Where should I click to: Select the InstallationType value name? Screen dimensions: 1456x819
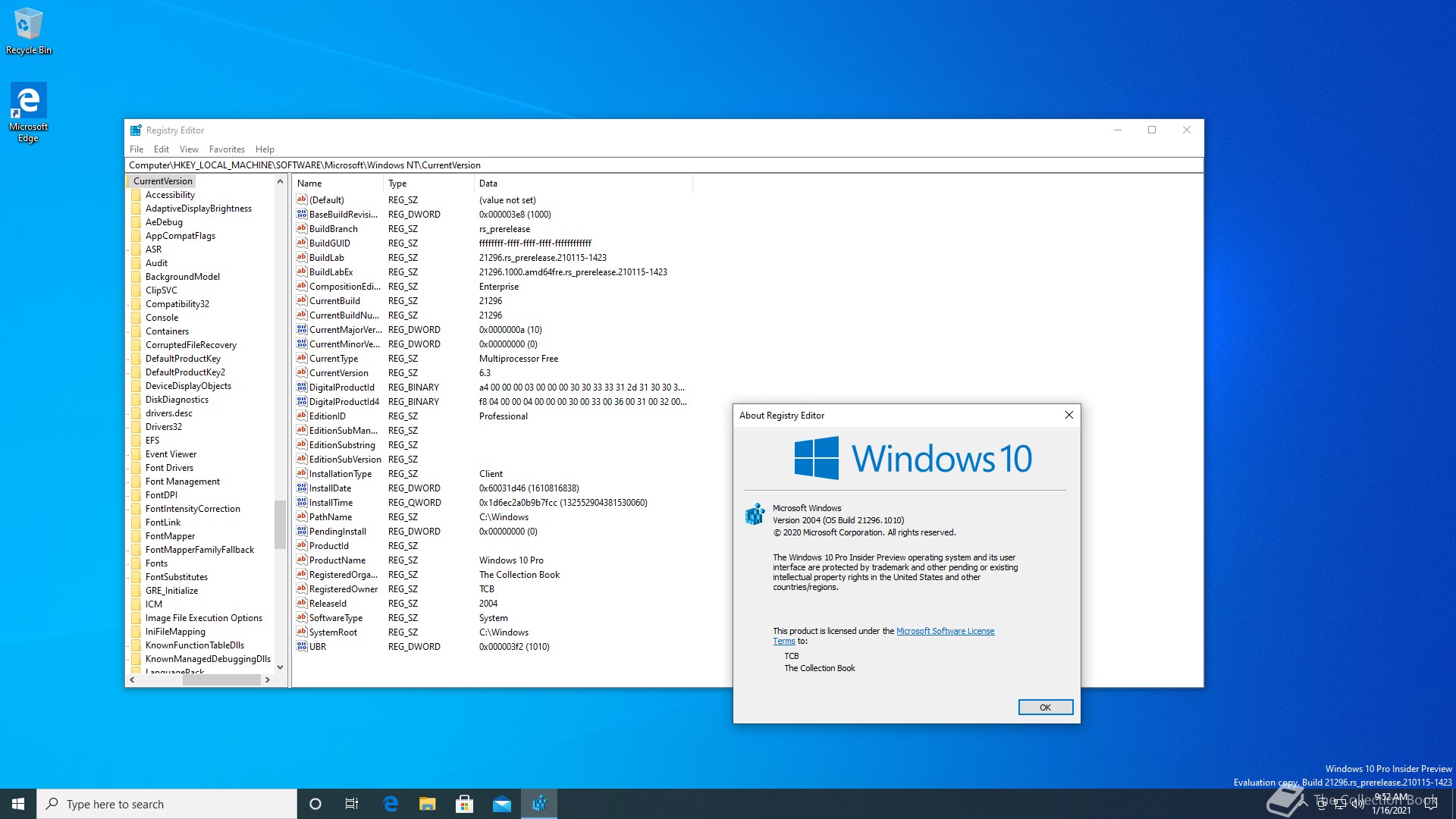point(340,474)
